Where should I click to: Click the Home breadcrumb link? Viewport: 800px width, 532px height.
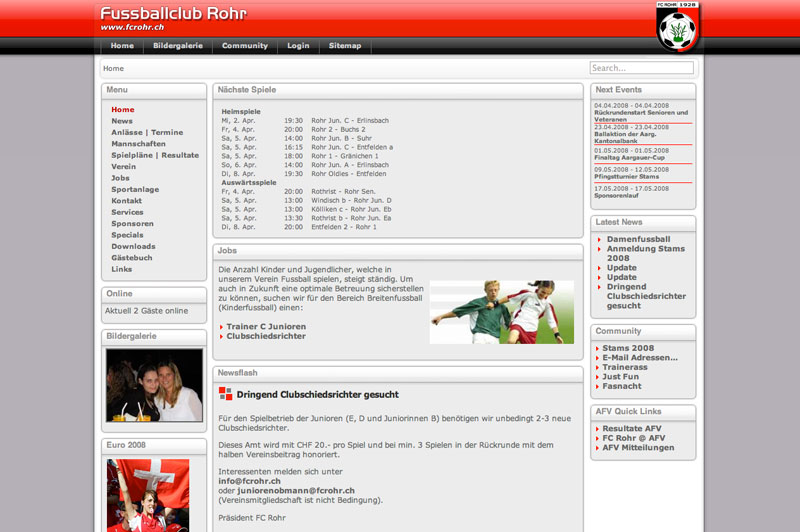point(114,69)
